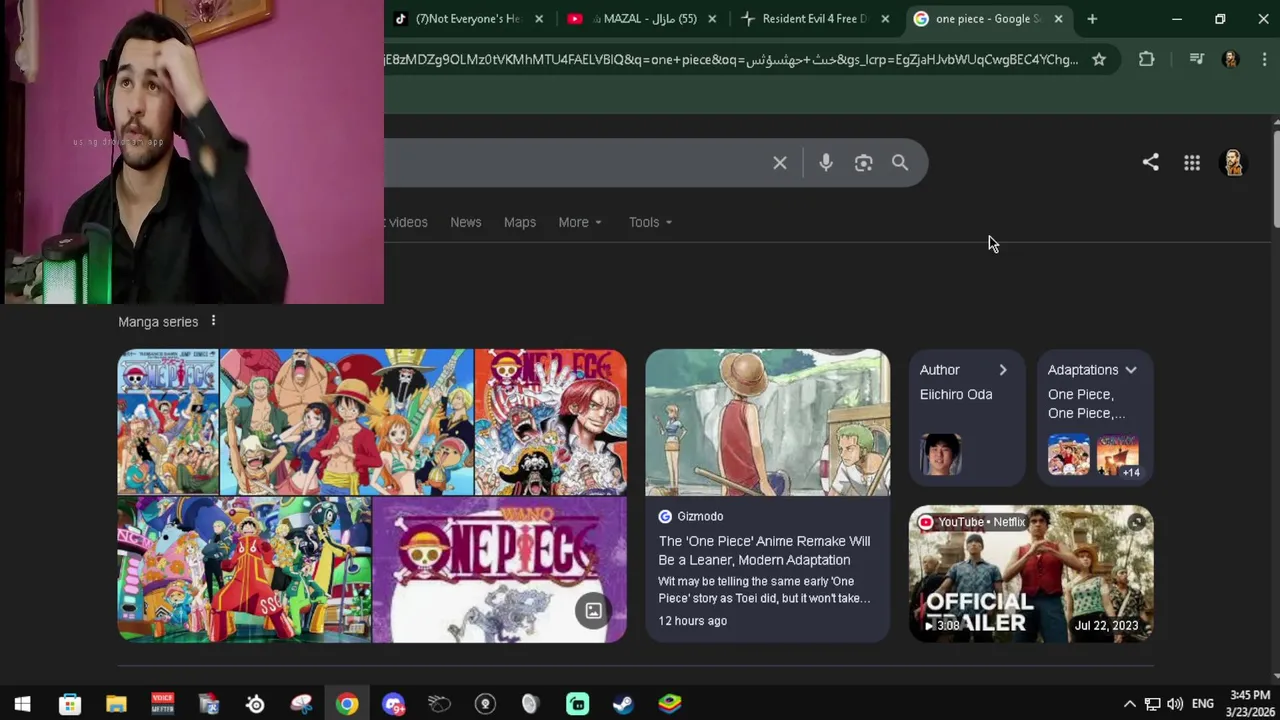Expand the More search filters dropdown

pos(580,222)
